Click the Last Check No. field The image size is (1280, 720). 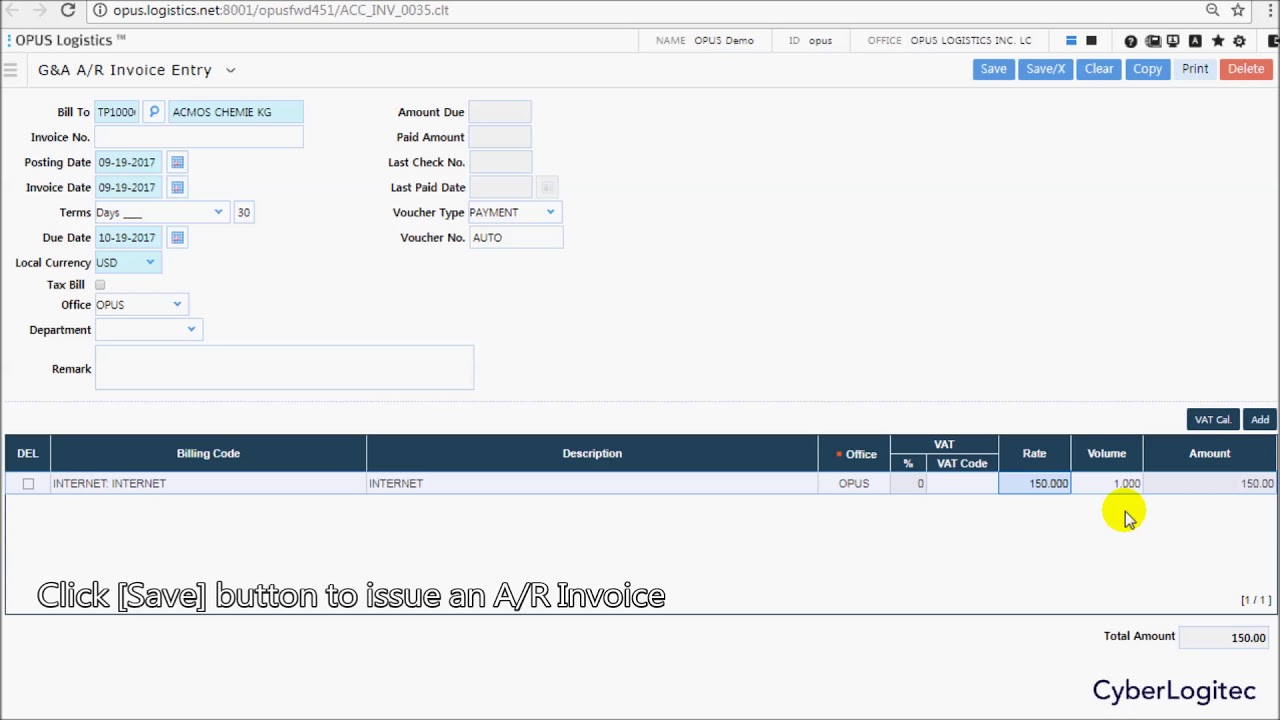[x=499, y=162]
